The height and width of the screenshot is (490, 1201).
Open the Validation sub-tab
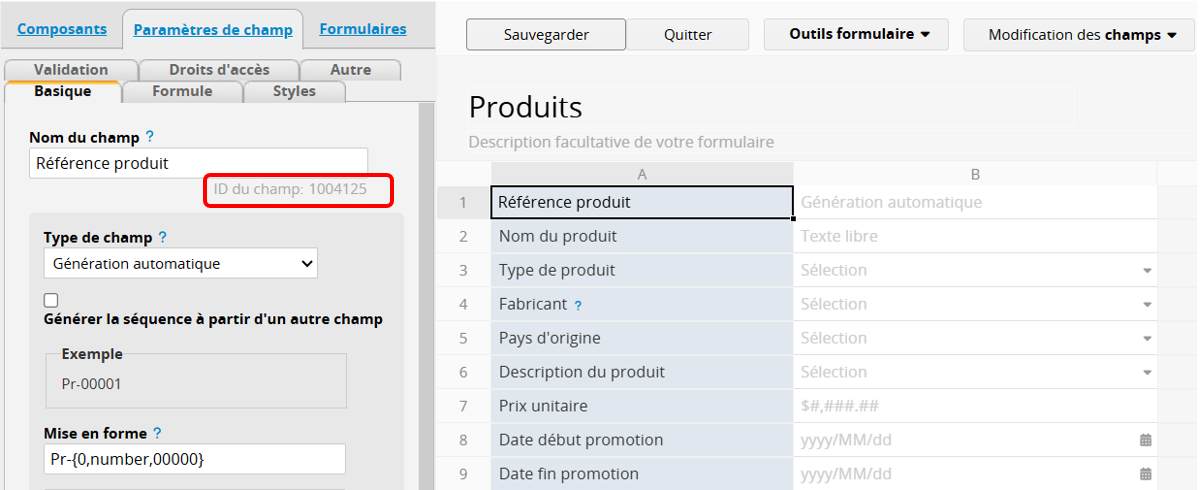70,70
